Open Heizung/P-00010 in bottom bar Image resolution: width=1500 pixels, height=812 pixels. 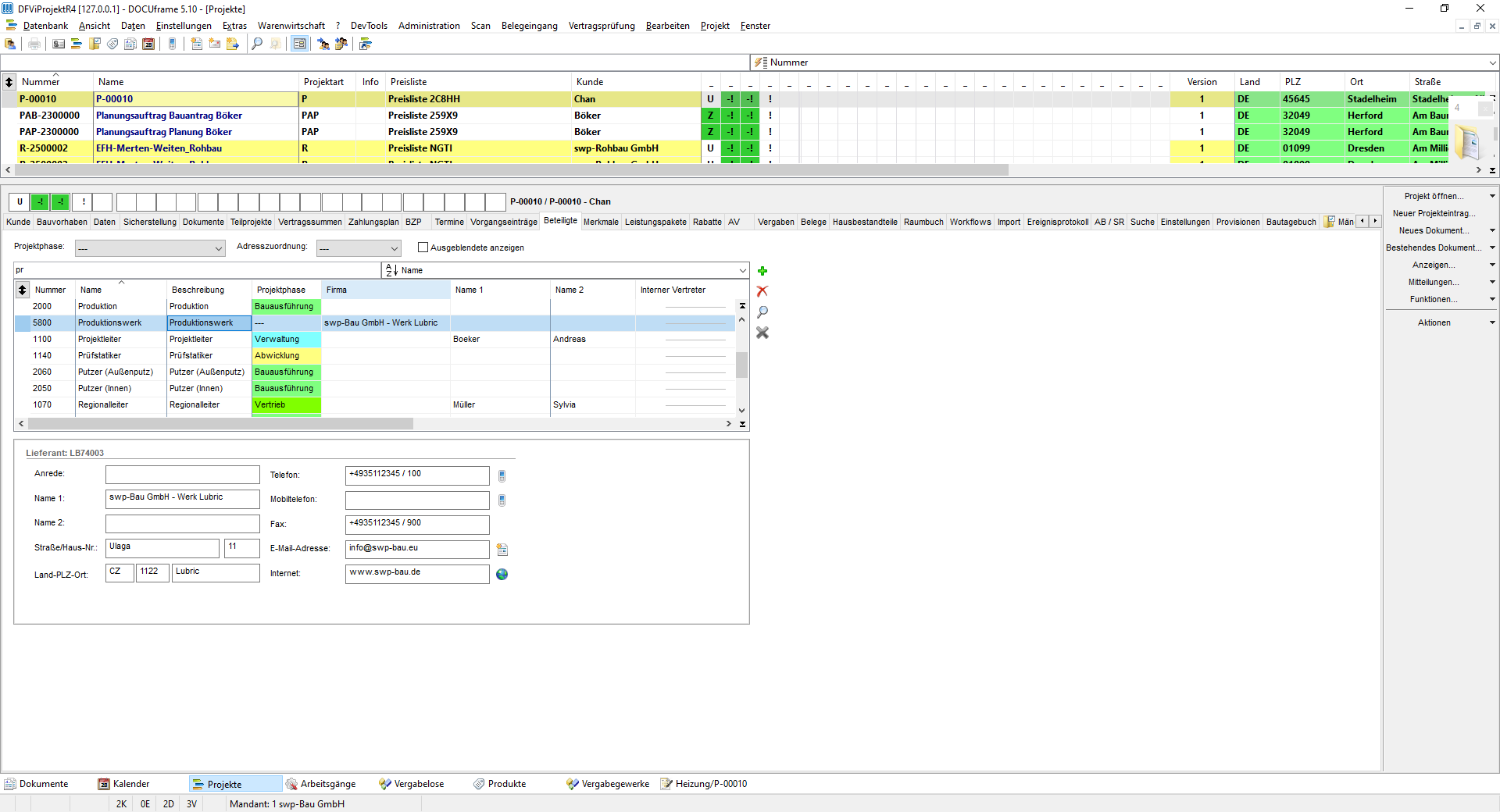coord(704,784)
